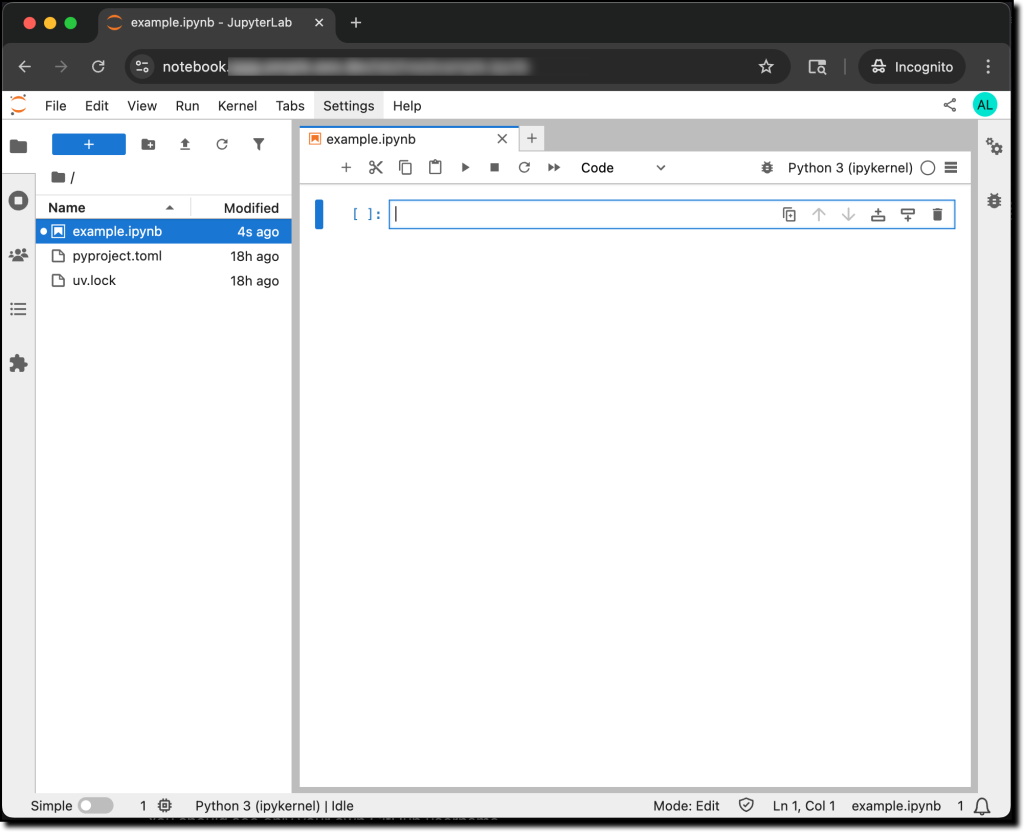Select the pyproject.toml file
This screenshot has width=1024, height=832.
tap(117, 256)
